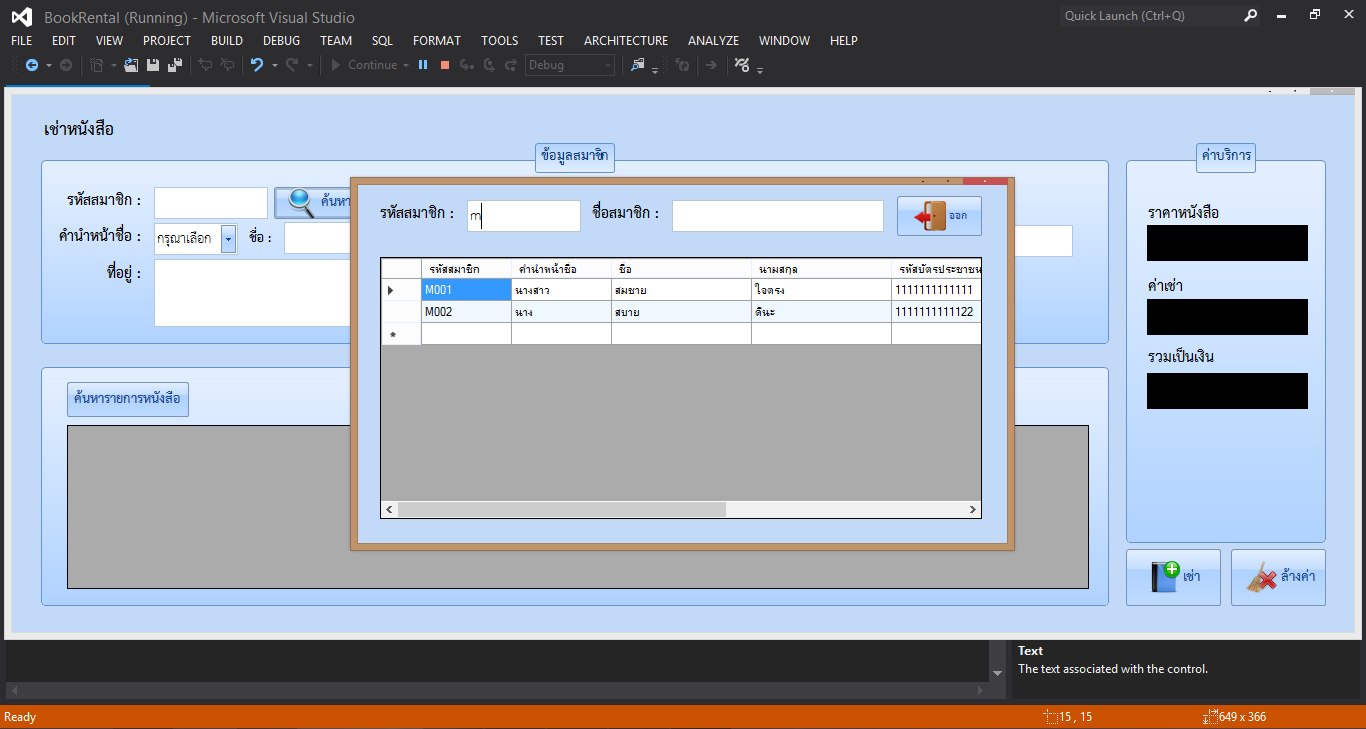Viewport: 1366px width, 729px height.
Task: Click the Quick Launch search box
Action: tap(1150, 16)
